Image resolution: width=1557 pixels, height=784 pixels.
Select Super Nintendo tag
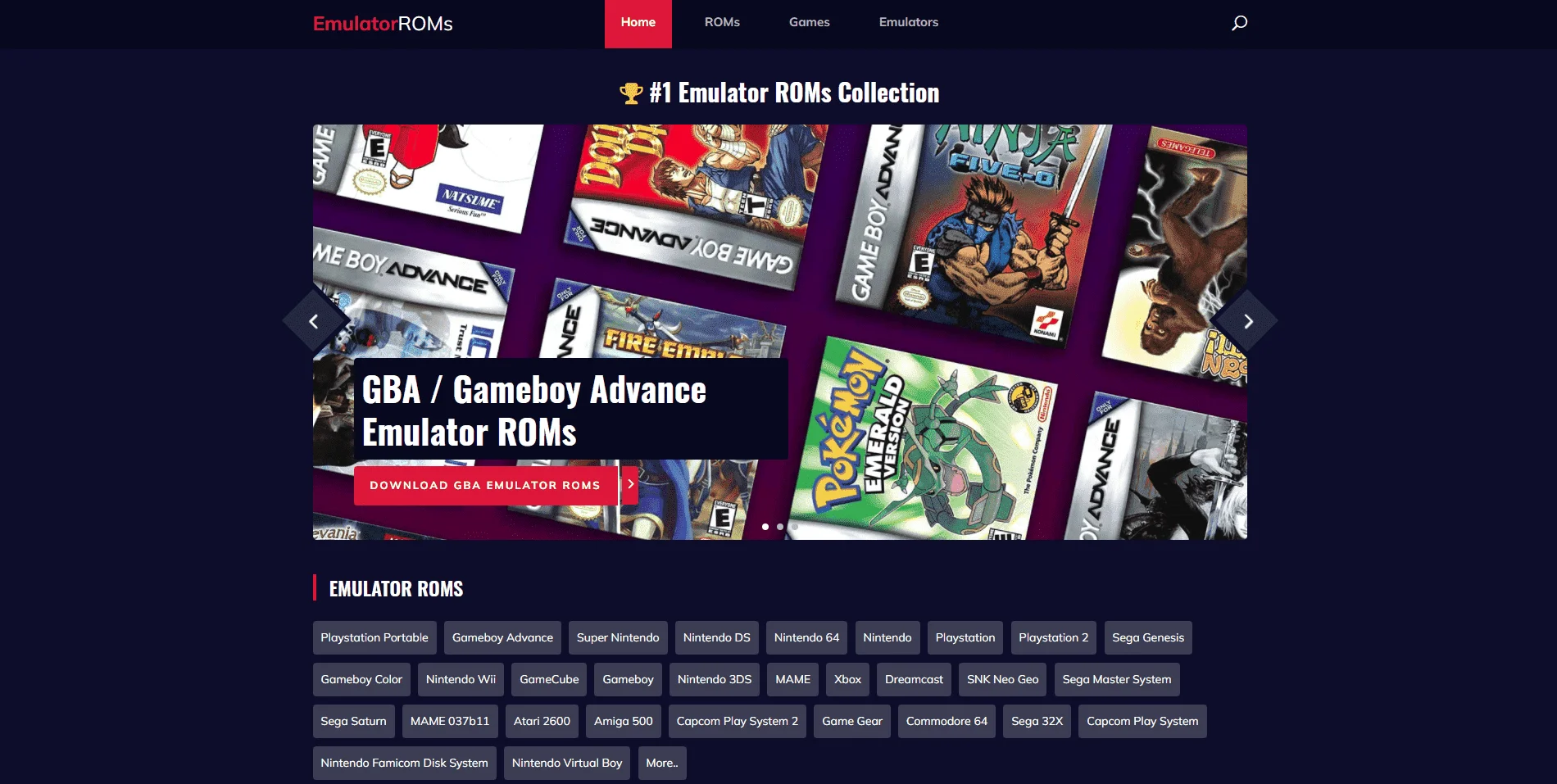click(x=618, y=637)
